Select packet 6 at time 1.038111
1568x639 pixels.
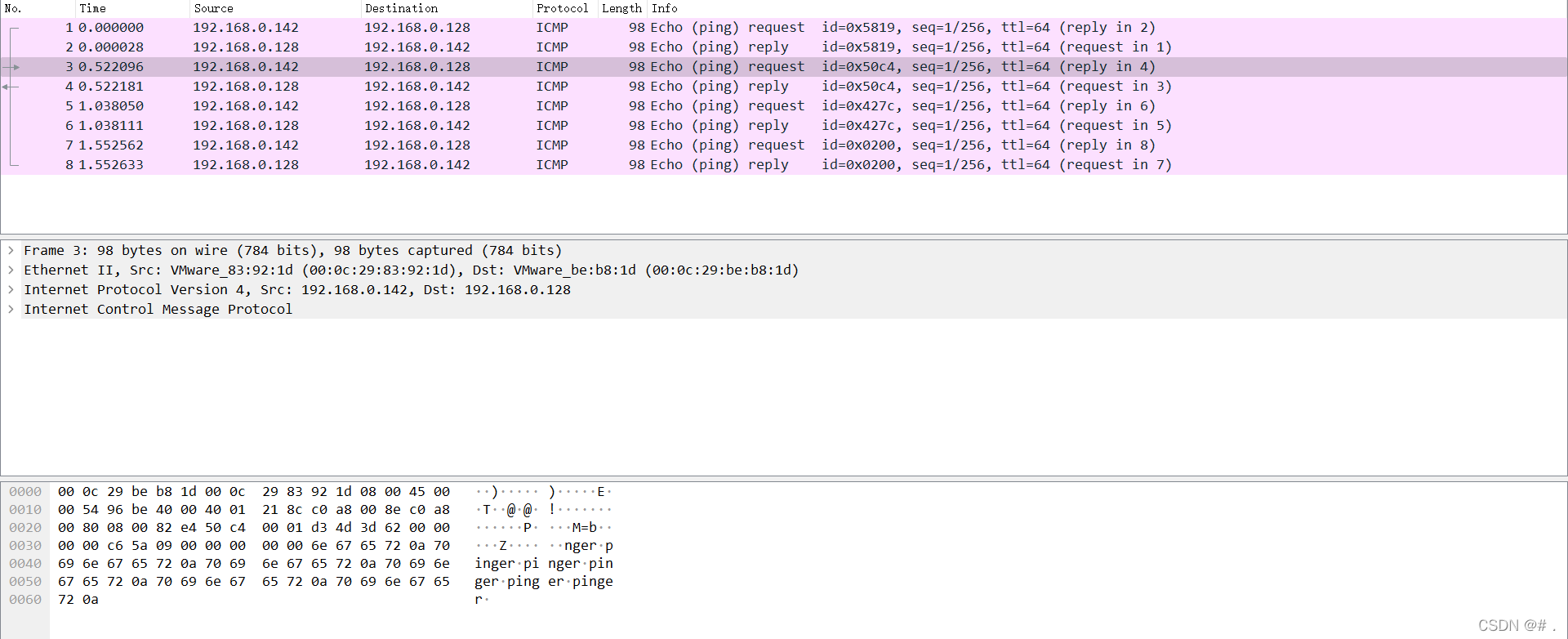(x=784, y=126)
